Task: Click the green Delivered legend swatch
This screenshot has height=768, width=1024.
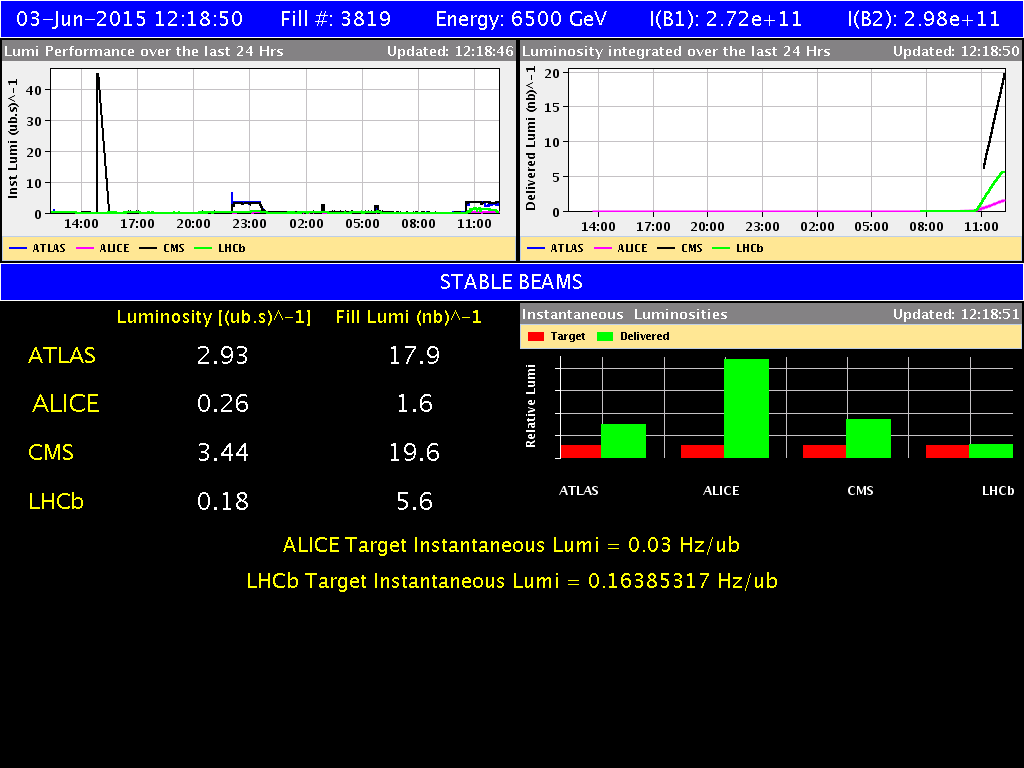Action: click(x=605, y=336)
